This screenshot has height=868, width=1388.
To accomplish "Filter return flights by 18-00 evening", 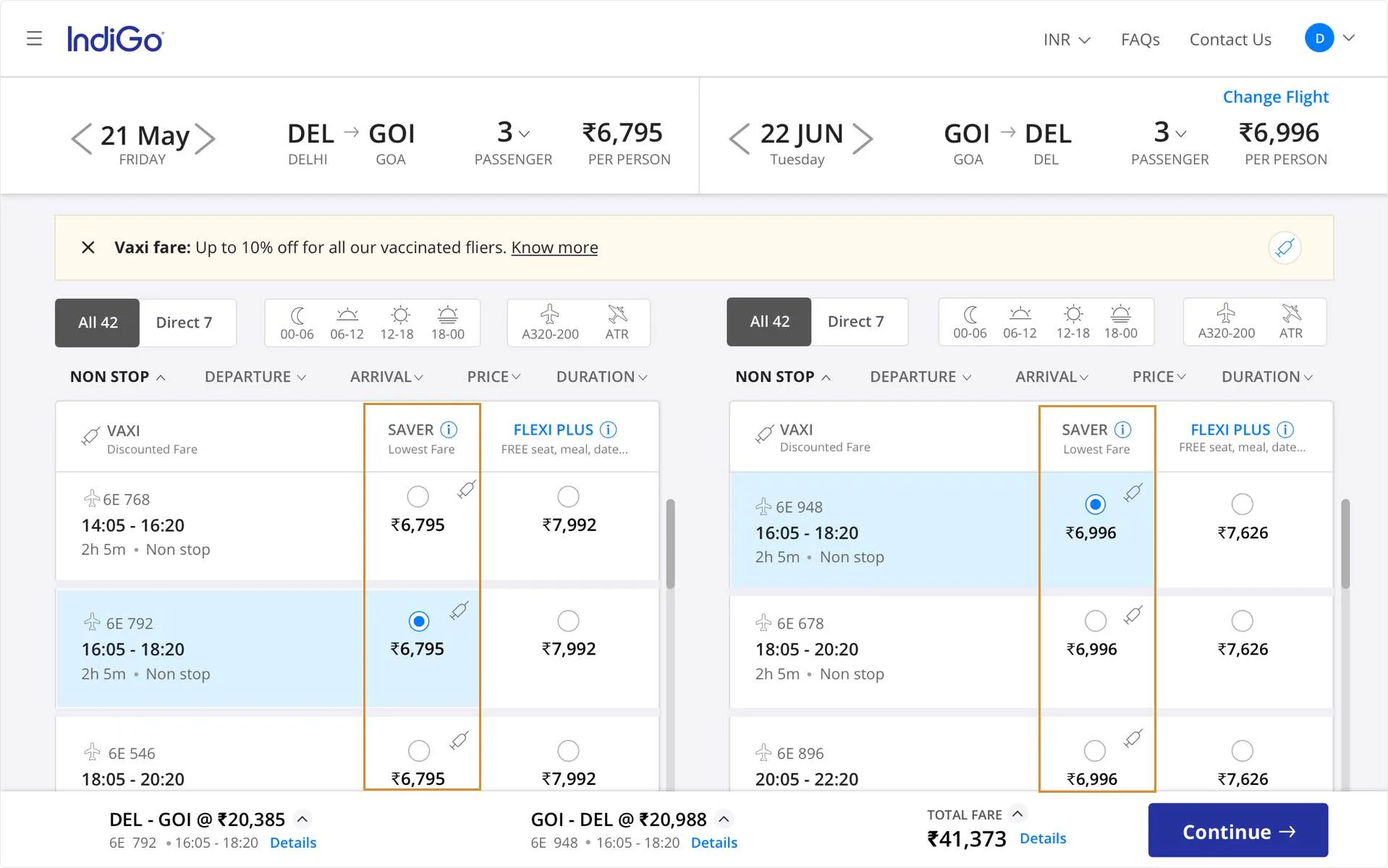I will [x=1121, y=322].
